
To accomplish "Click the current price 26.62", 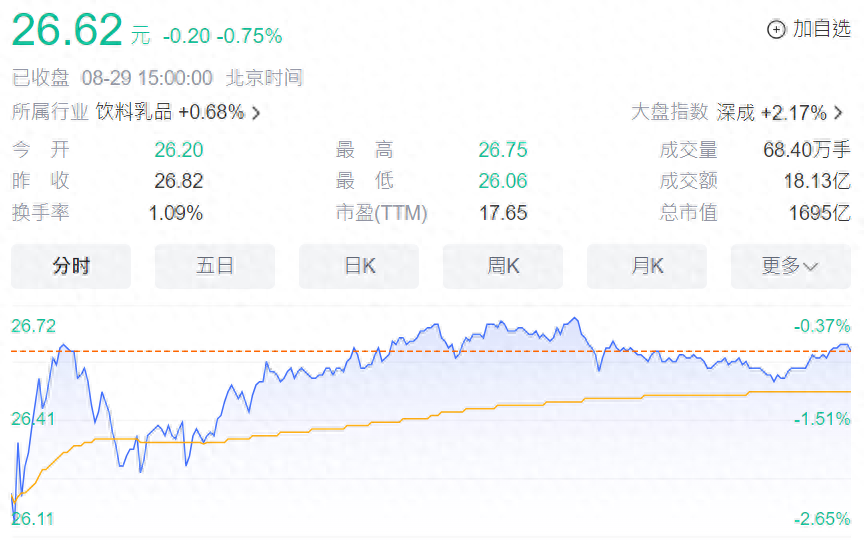I will tap(67, 31).
